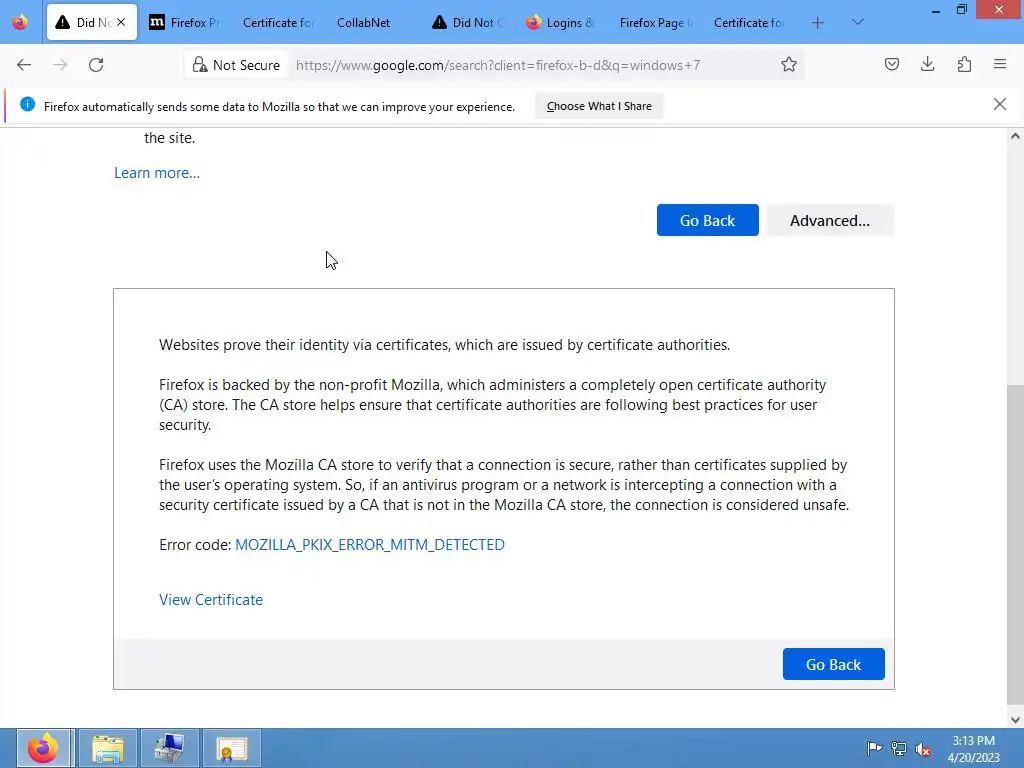Switch to the 'Firefox Page I' tab
Viewport: 1024px width, 768px height.
tap(654, 22)
